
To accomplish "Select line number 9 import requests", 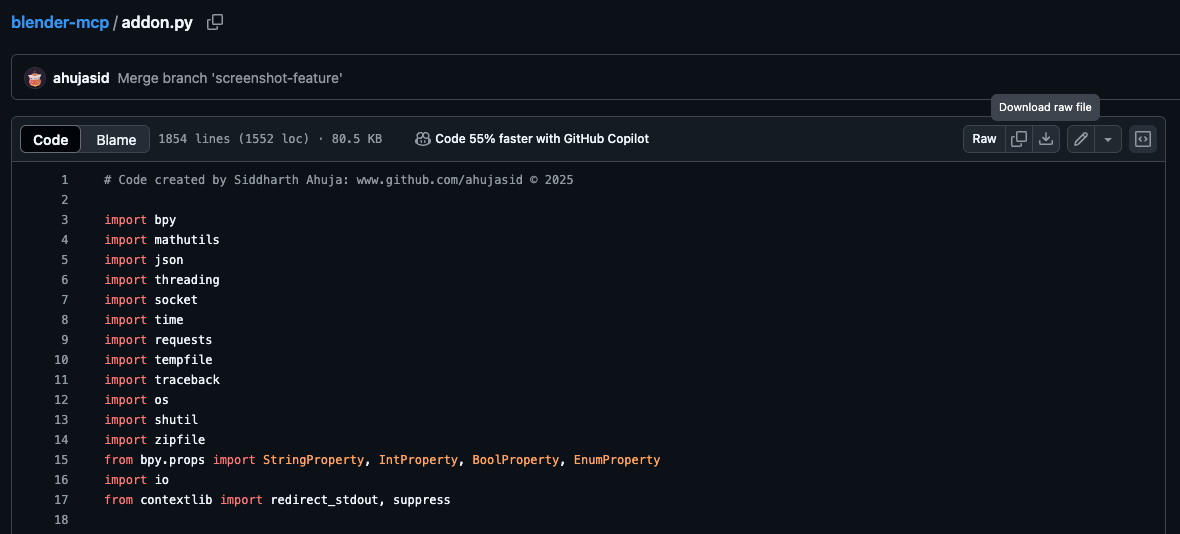I will point(64,340).
